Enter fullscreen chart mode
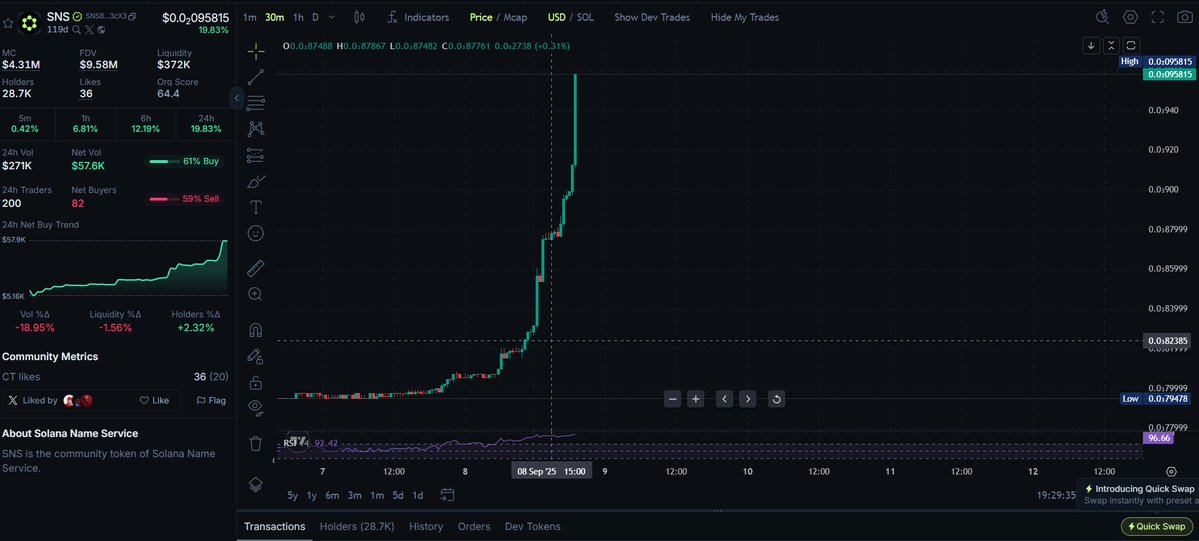 pyautogui.click(x=1158, y=17)
